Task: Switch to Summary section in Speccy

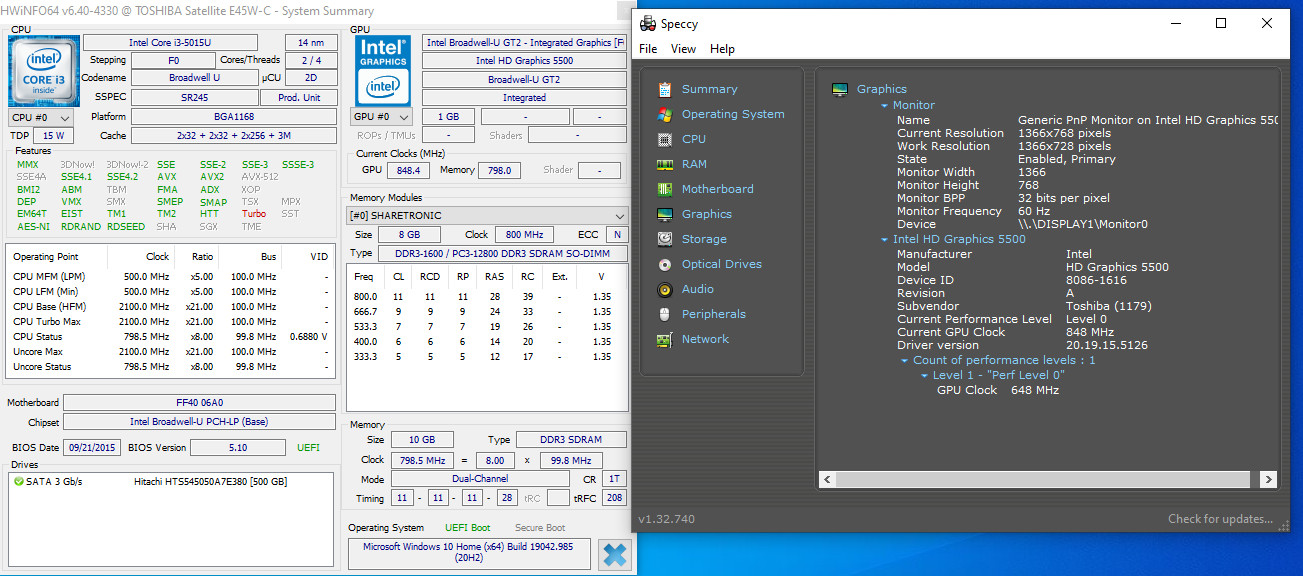Action: (709, 89)
